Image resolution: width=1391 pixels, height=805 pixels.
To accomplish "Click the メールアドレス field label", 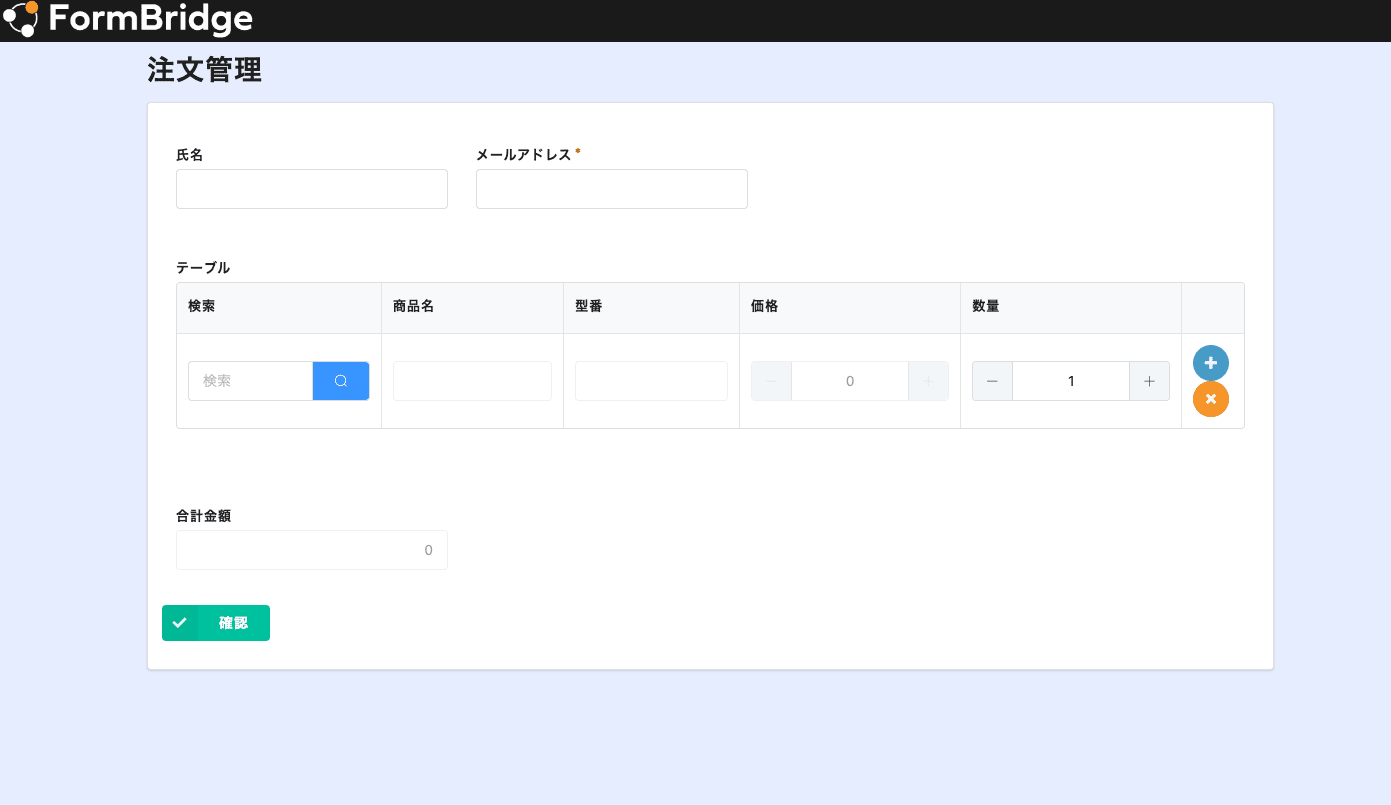I will click(x=523, y=155).
